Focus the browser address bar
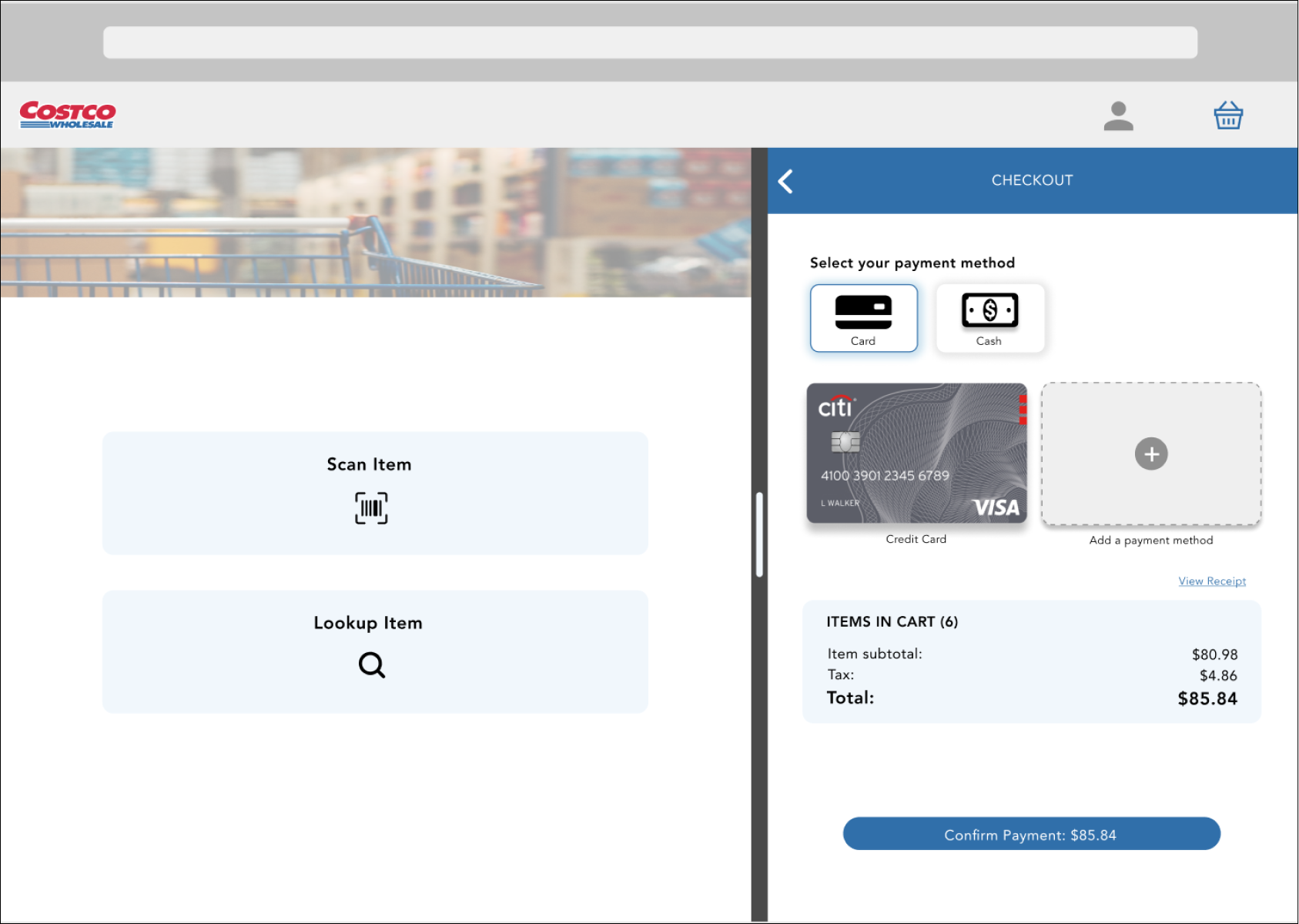This screenshot has width=1299, height=924. coord(650,42)
